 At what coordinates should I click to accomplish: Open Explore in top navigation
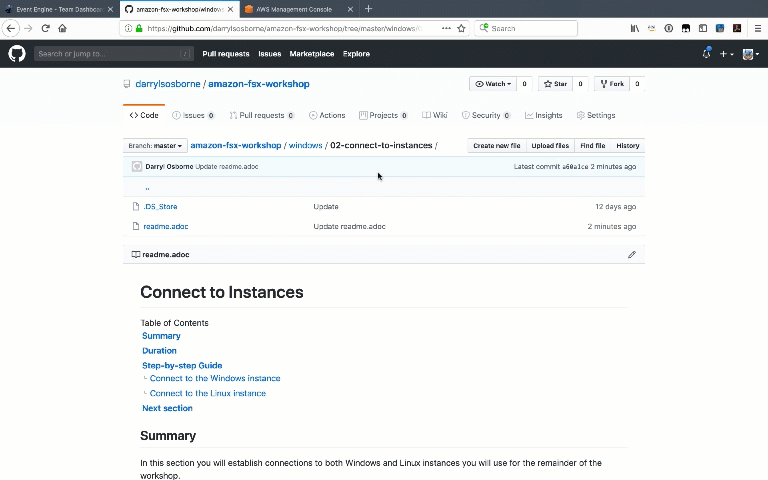tap(356, 54)
